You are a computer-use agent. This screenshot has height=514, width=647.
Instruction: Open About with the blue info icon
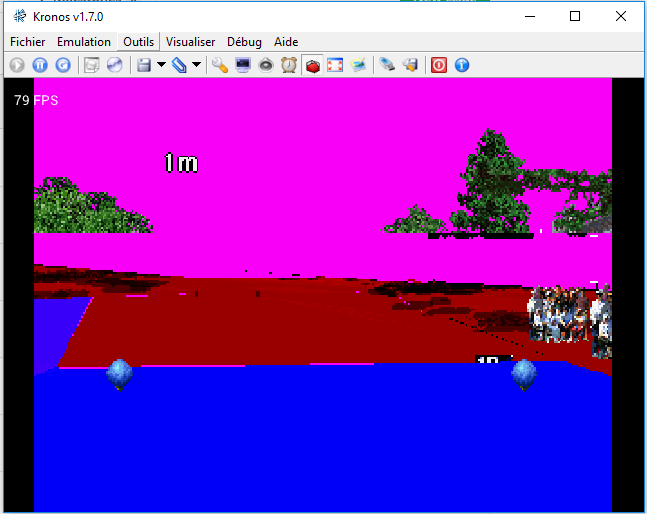(x=462, y=65)
